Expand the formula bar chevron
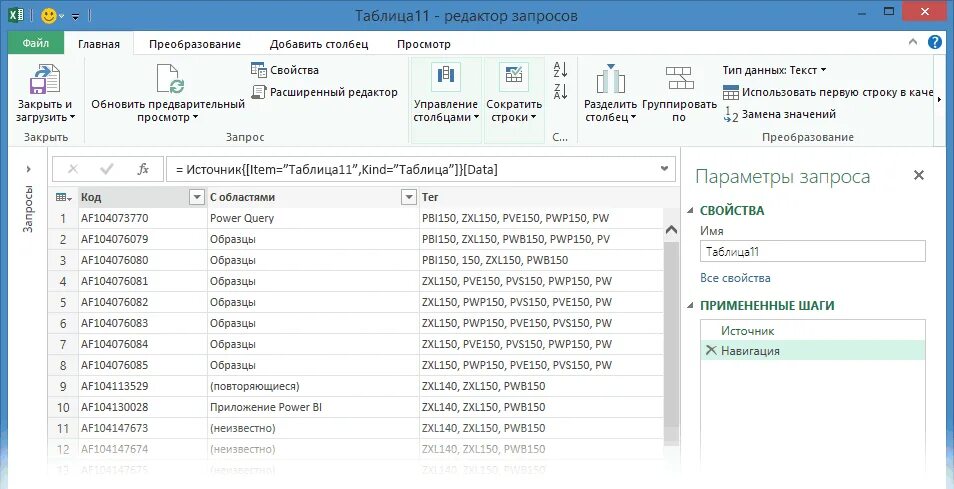 (x=664, y=169)
